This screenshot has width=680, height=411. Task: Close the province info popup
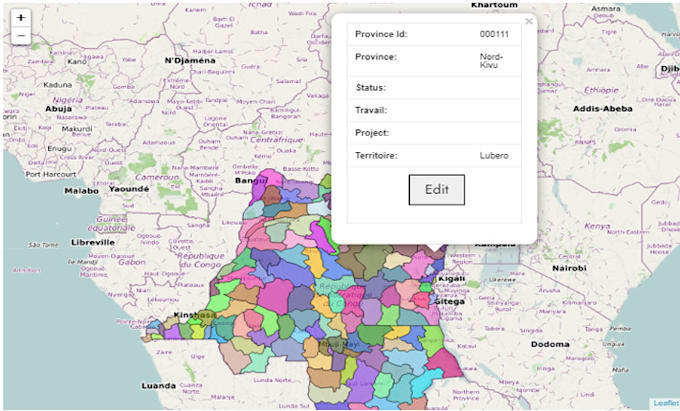click(528, 21)
